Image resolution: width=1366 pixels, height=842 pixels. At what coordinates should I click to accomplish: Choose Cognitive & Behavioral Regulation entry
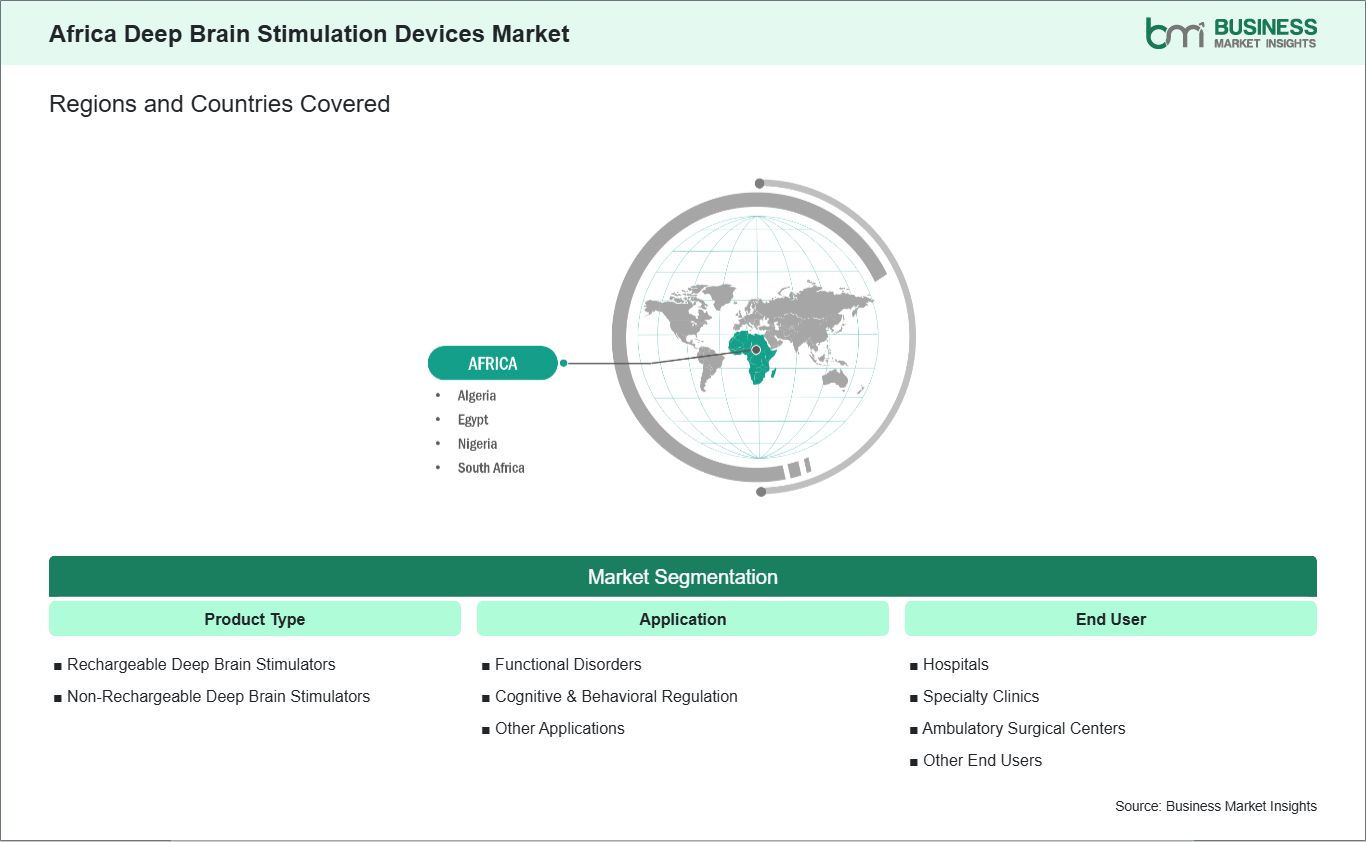[x=610, y=696]
